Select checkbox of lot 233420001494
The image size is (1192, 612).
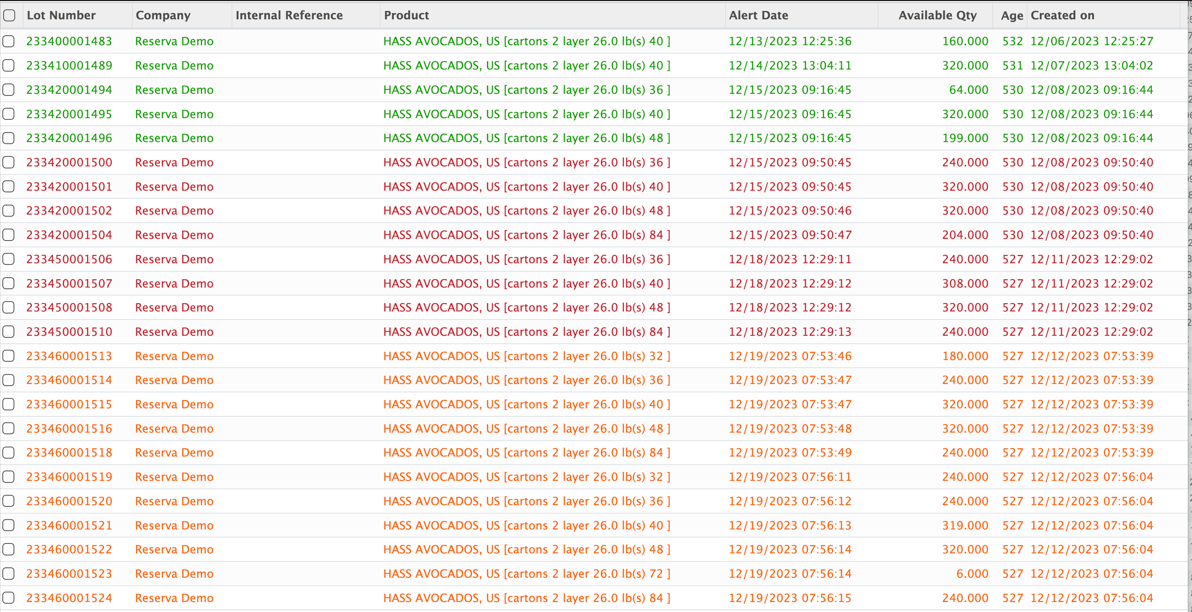click(x=8, y=90)
